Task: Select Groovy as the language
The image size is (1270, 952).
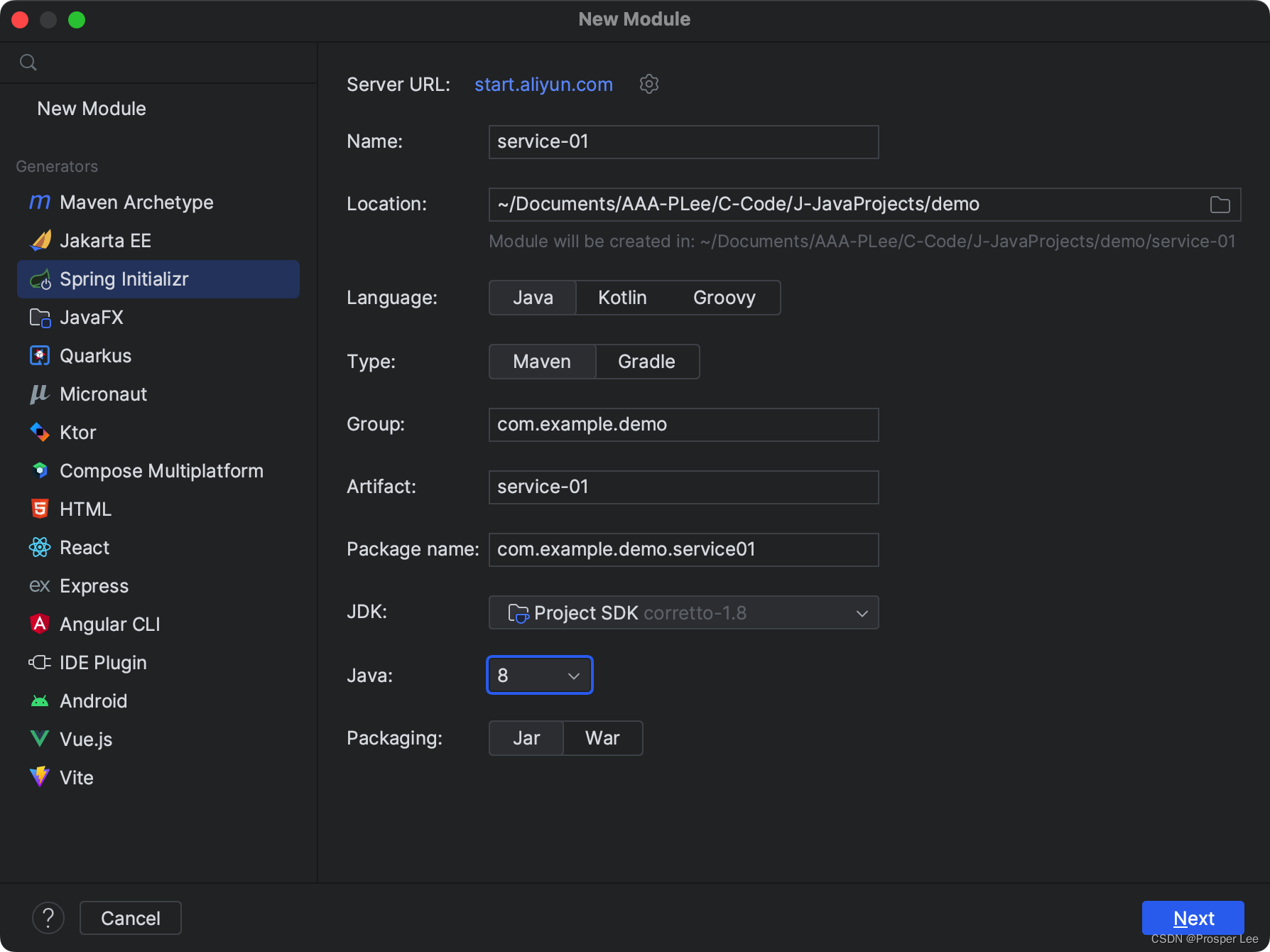Action: [x=724, y=298]
